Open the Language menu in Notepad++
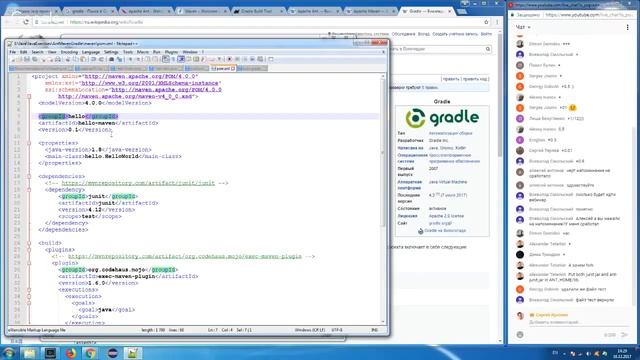 coord(91,52)
